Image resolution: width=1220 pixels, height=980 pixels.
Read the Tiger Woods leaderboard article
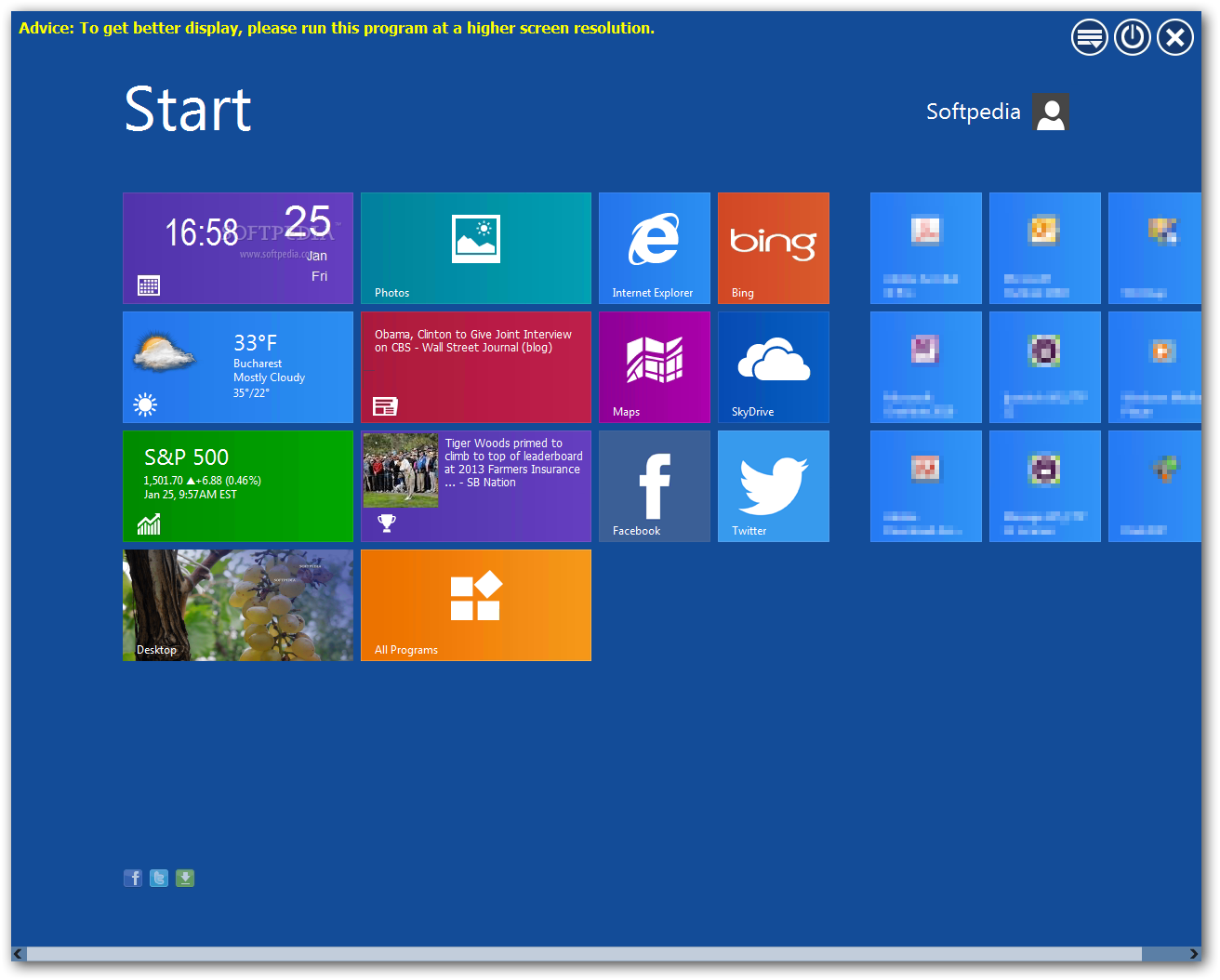pos(475,486)
